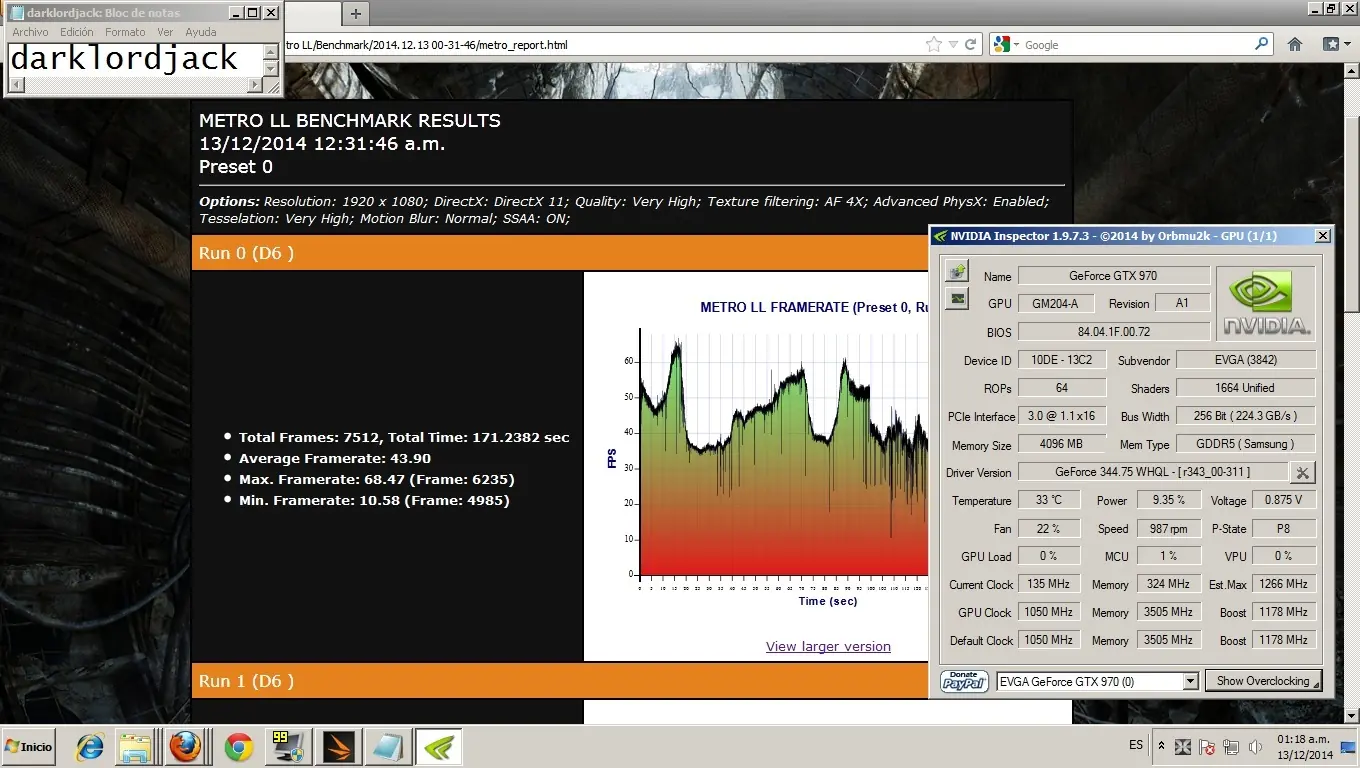
Task: Click the Total Frames: 7512 line
Action: click(404, 437)
